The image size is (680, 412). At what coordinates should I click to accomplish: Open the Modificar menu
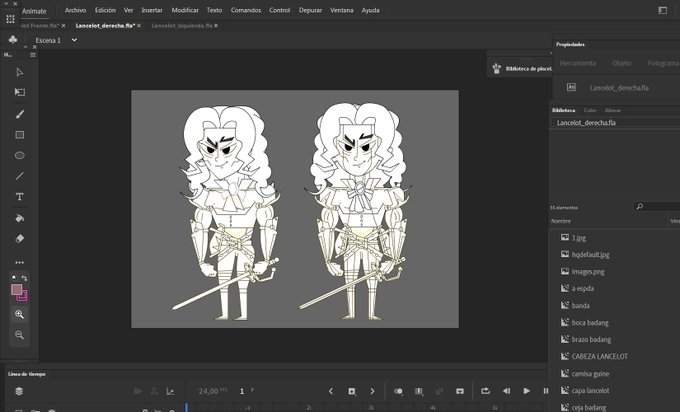coord(185,10)
